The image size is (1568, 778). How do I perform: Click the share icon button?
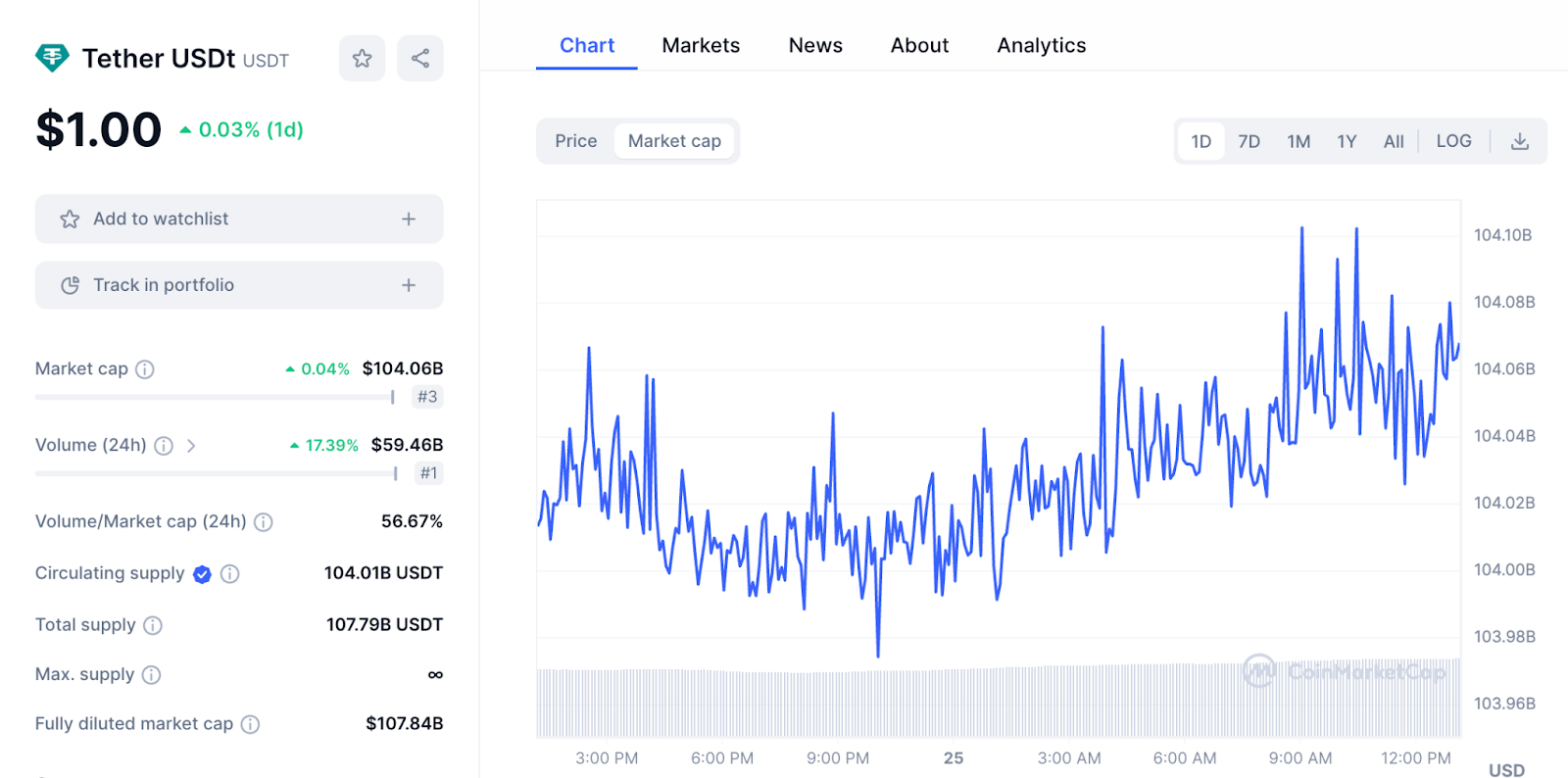click(x=420, y=58)
